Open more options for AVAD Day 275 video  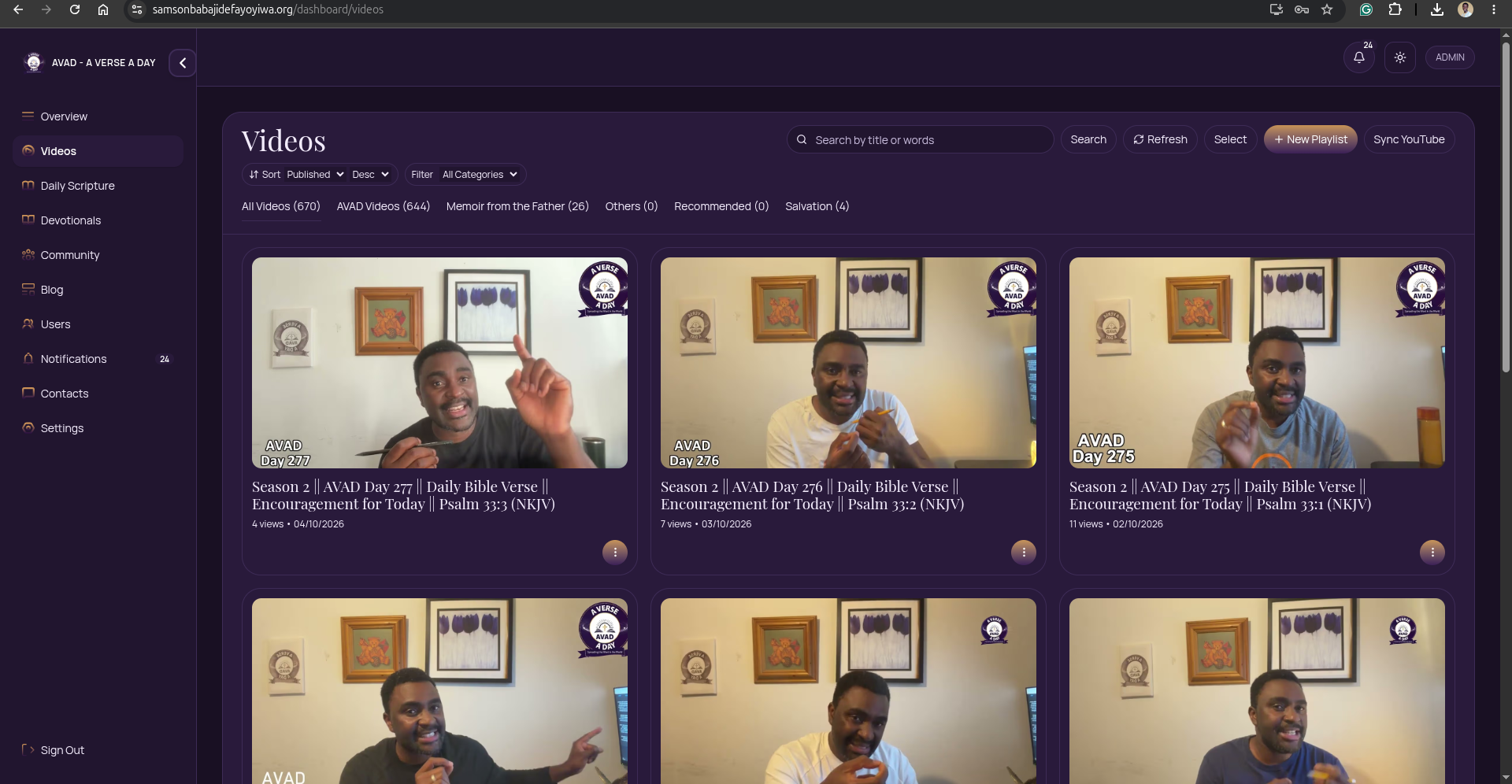tap(1432, 553)
